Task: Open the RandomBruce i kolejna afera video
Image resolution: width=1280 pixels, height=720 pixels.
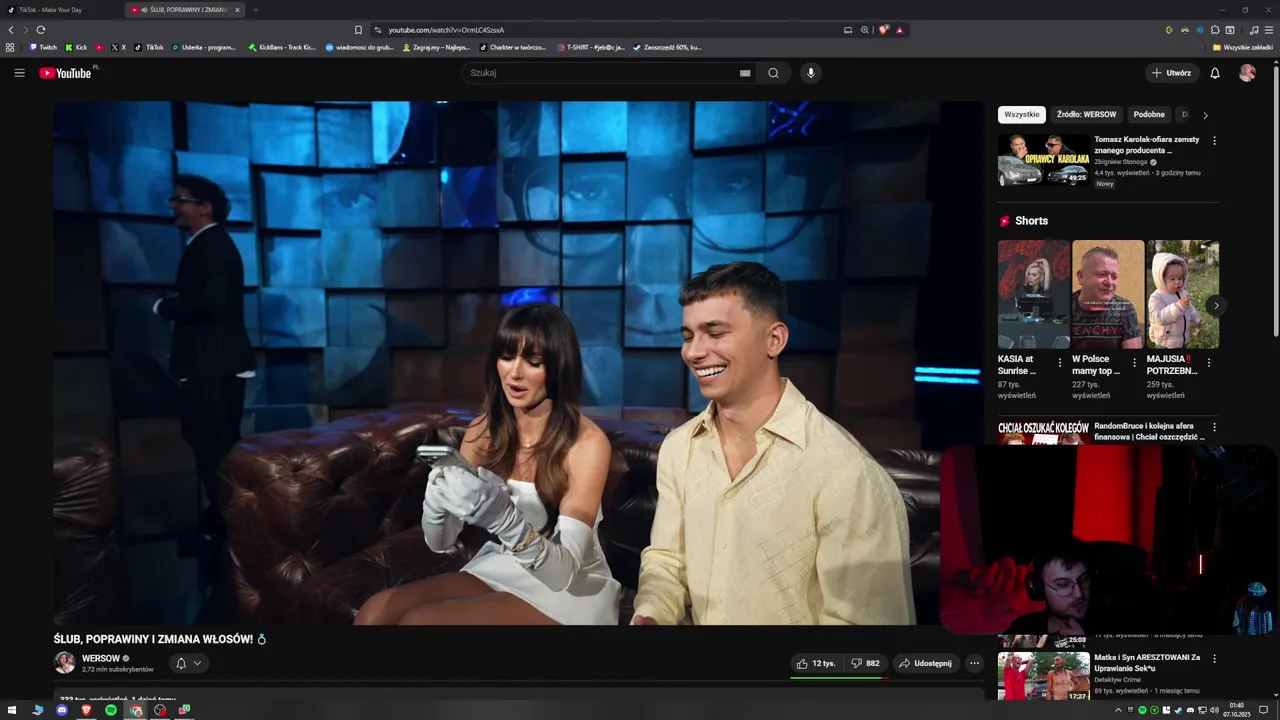Action: coord(1149,431)
